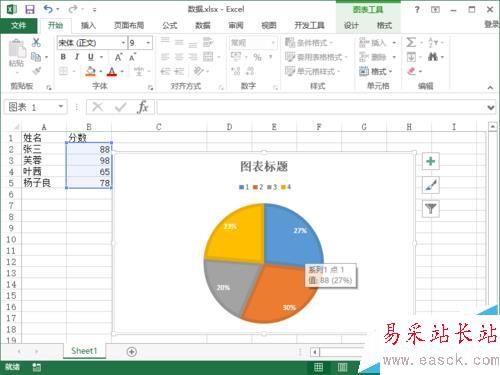Switch to the Insert ribbon tab
Image resolution: width=500 pixels, height=375 pixels.
click(88, 25)
